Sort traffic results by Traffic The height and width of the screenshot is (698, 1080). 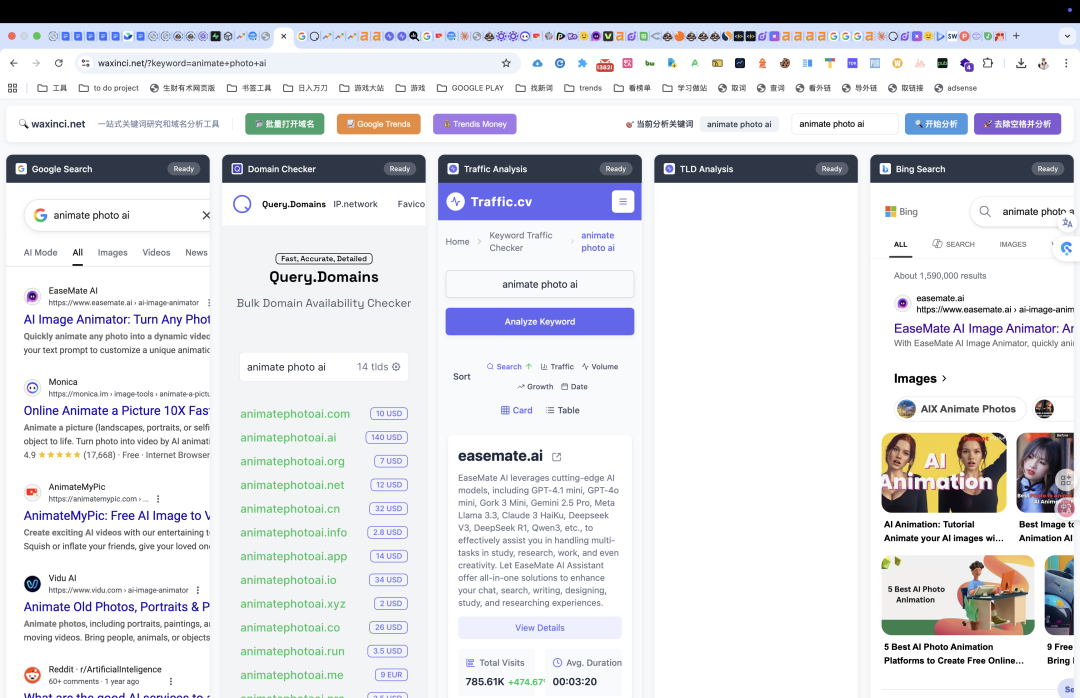[x=557, y=367]
